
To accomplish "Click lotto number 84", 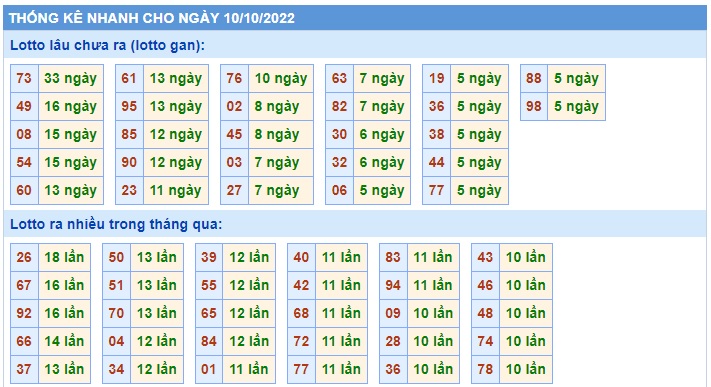I will coord(209,342).
